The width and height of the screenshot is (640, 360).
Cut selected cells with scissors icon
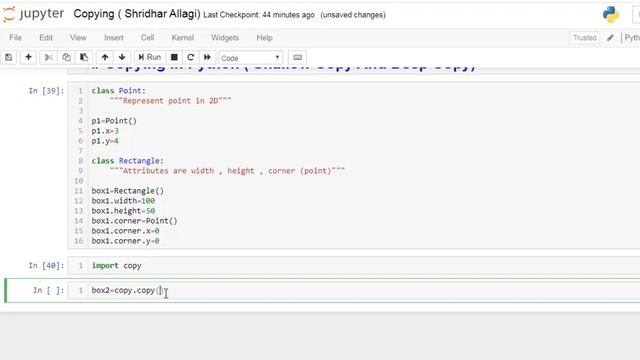click(48, 58)
